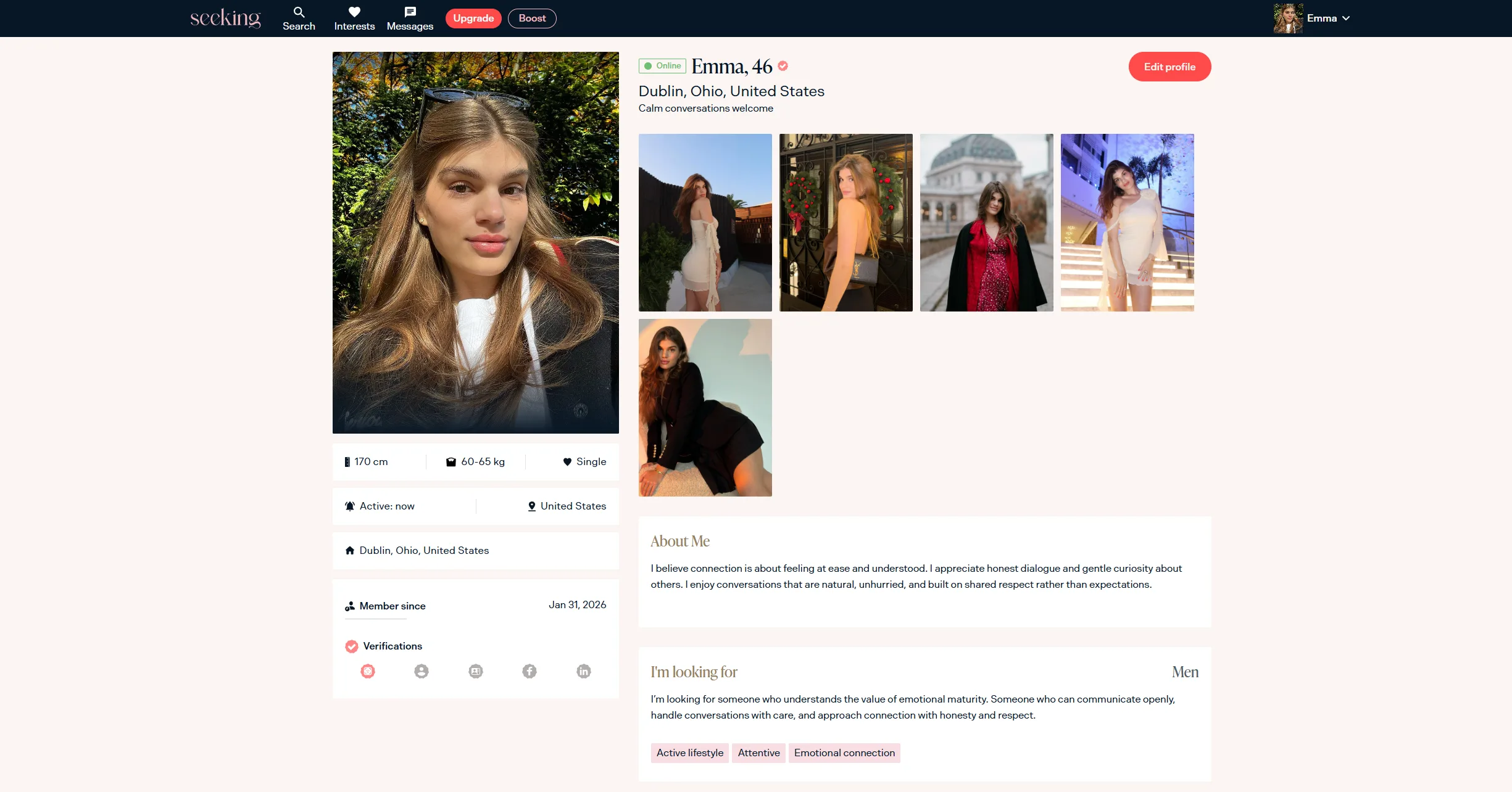Click the seeking logo
Screen dimensions: 1512x792
click(225, 19)
